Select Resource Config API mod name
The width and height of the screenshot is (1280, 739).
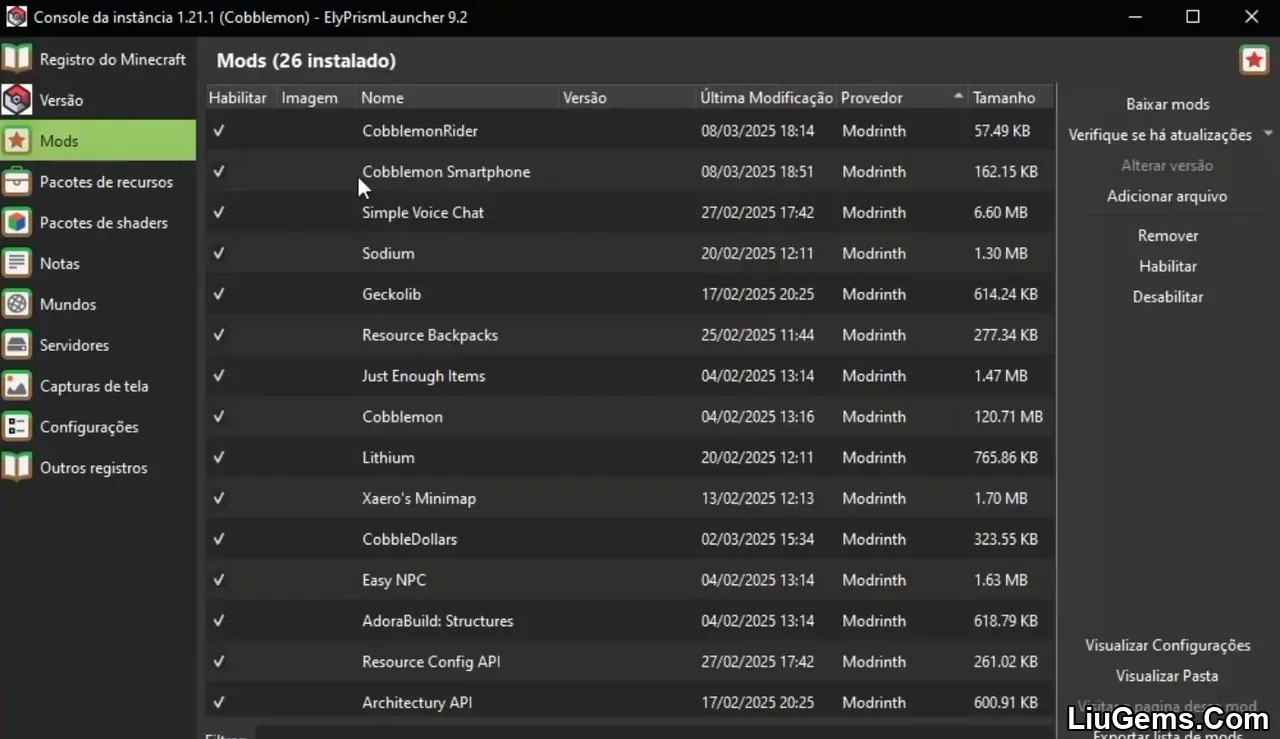431,662
